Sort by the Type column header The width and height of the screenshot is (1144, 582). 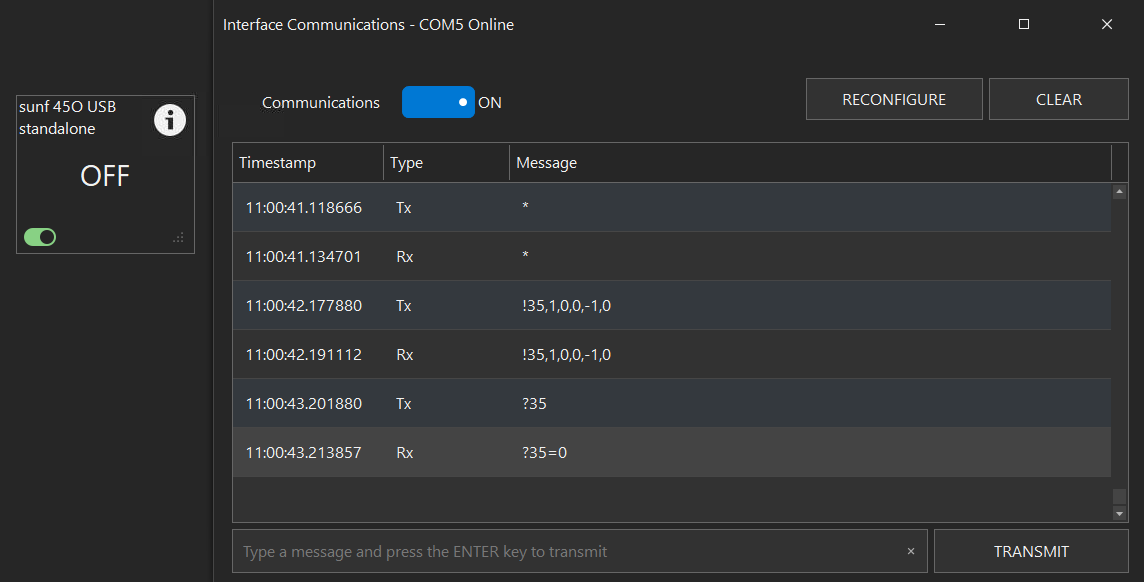click(x=446, y=163)
